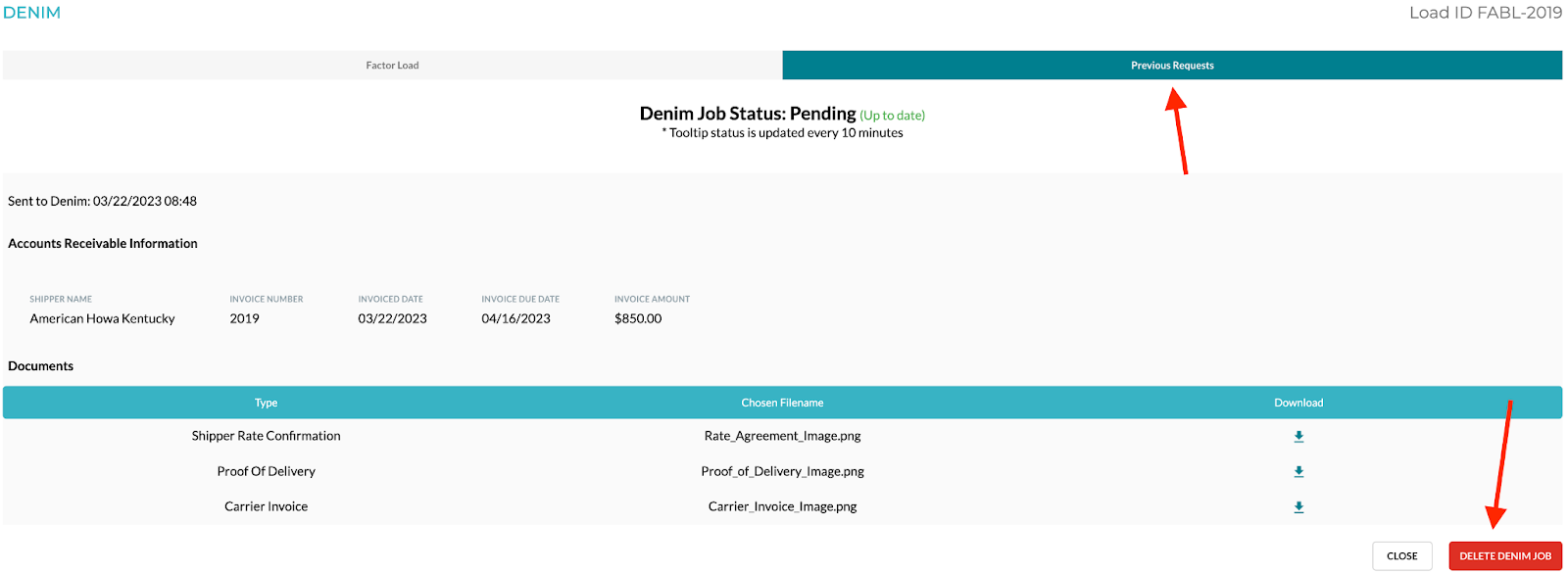The width and height of the screenshot is (1568, 573).
Task: Select the Shipper Rate Confirmation type cell
Action: click(267, 436)
